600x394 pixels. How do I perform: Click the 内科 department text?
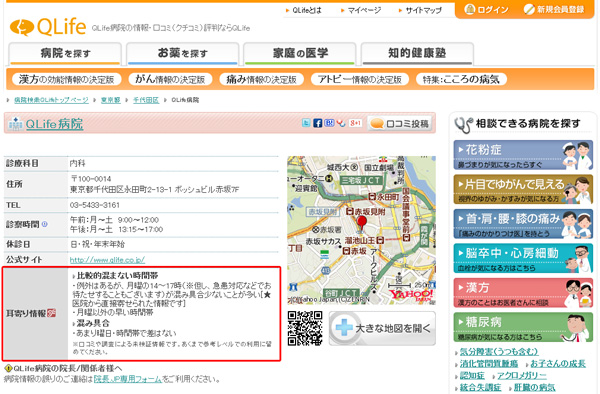tap(78, 163)
